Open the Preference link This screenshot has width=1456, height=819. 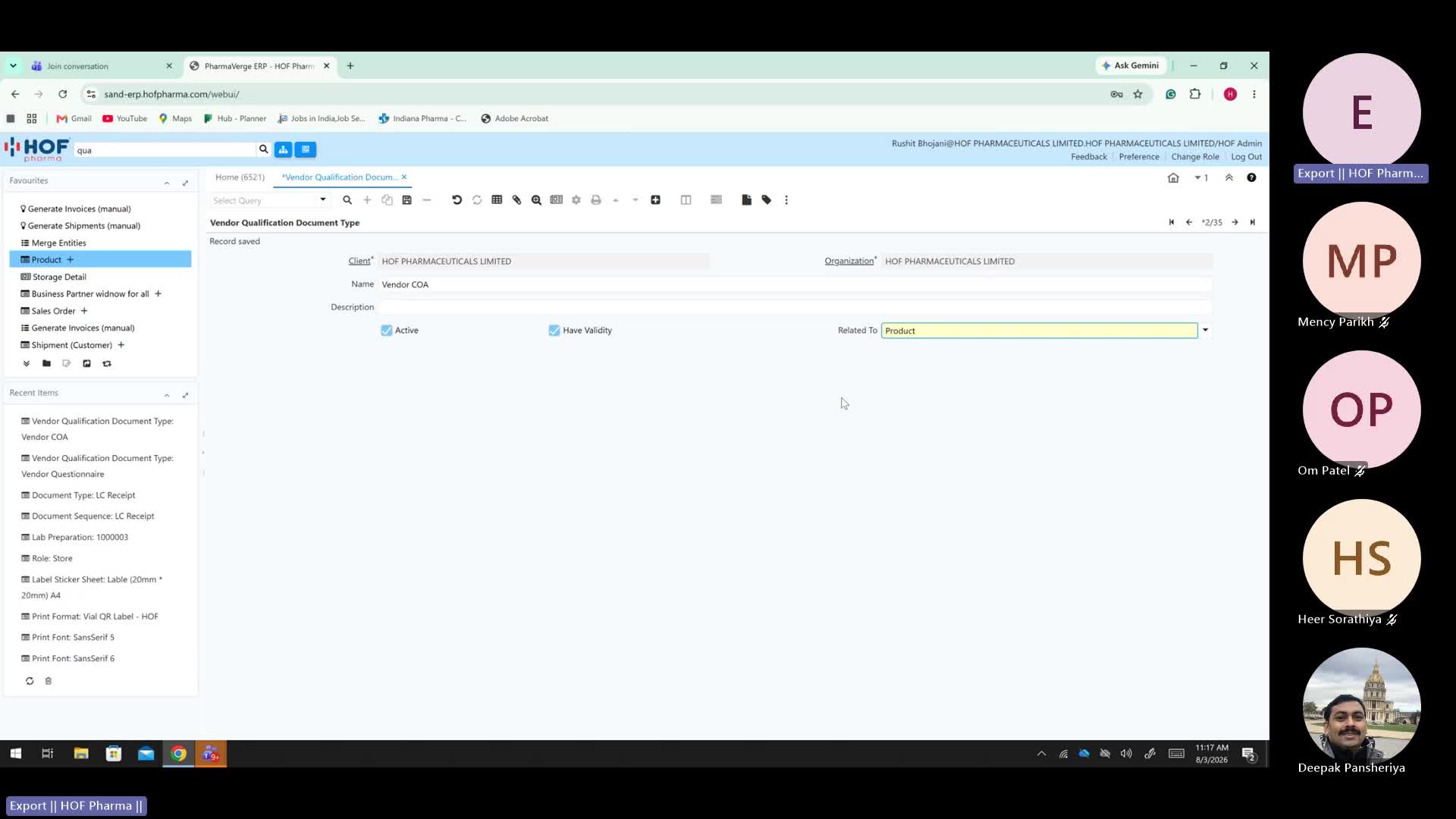[x=1139, y=157]
